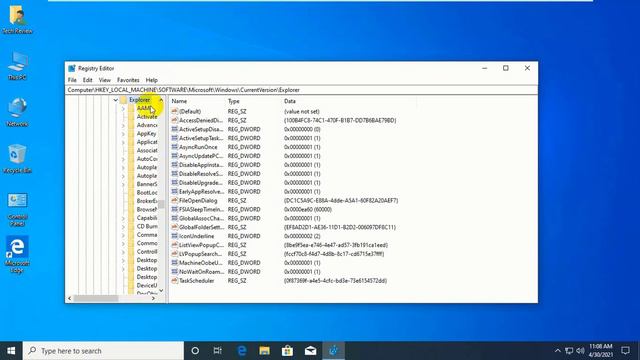This screenshot has width=640, height=360.
Task: Click the Windows Start button
Action: pyautogui.click(x=11, y=351)
